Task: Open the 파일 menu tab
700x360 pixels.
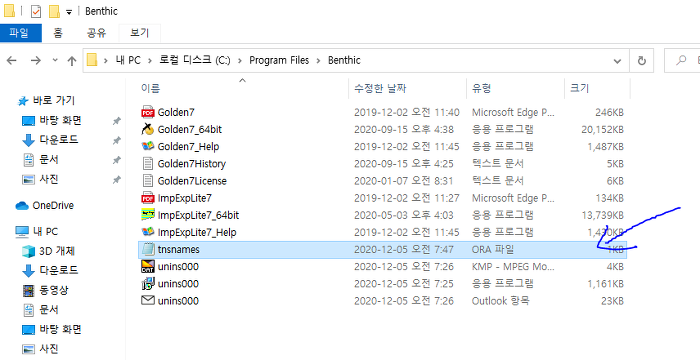Action: pyautogui.click(x=21, y=33)
